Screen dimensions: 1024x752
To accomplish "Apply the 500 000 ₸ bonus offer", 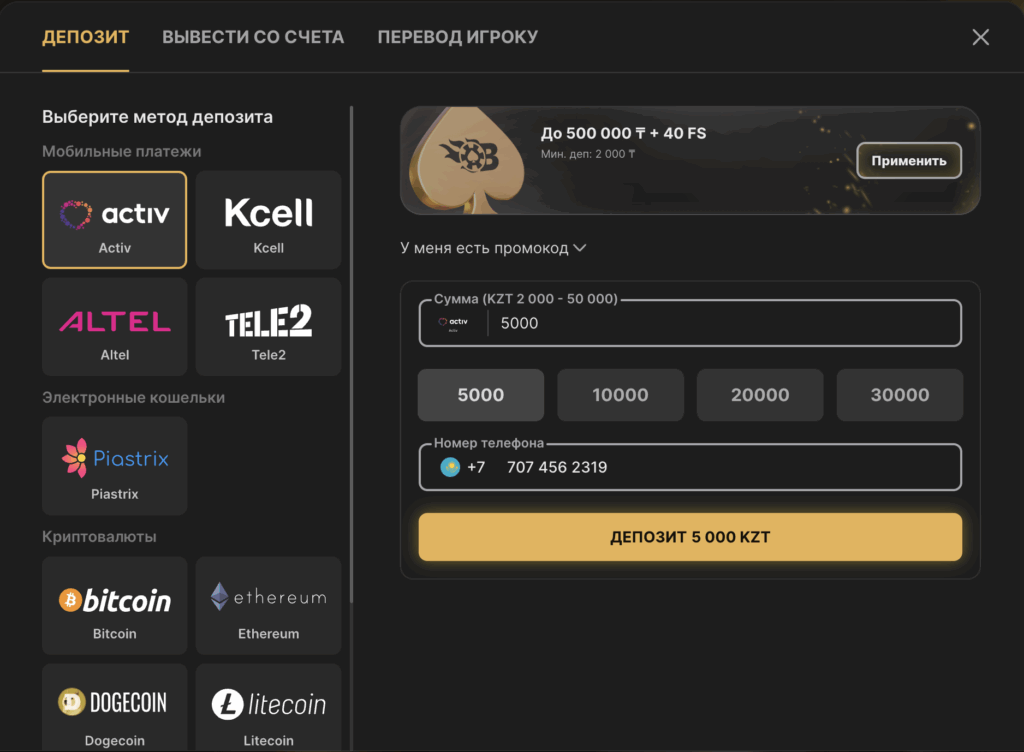I will pos(908,160).
